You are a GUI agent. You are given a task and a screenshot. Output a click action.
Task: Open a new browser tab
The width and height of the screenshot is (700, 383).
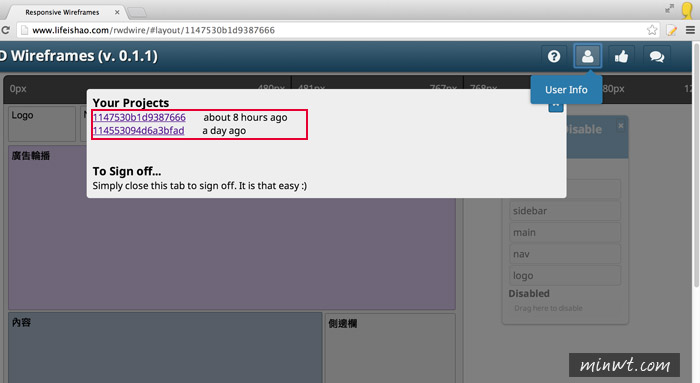tap(137, 12)
